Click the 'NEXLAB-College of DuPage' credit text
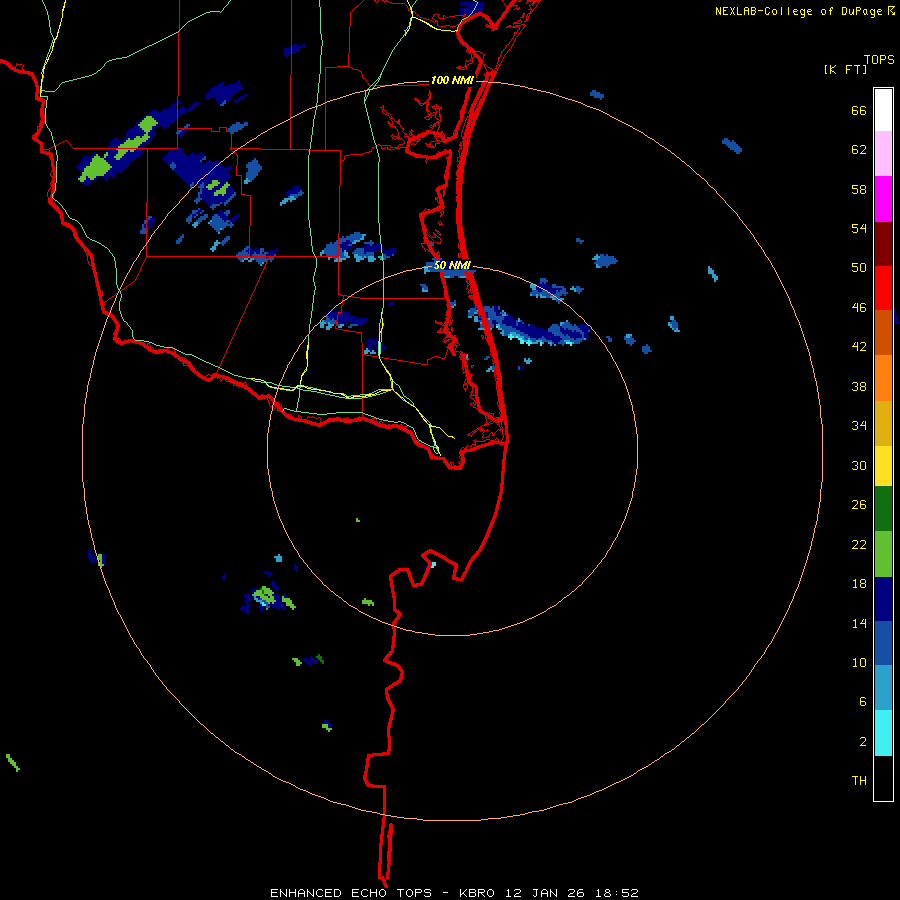This screenshot has width=900, height=900. click(799, 11)
